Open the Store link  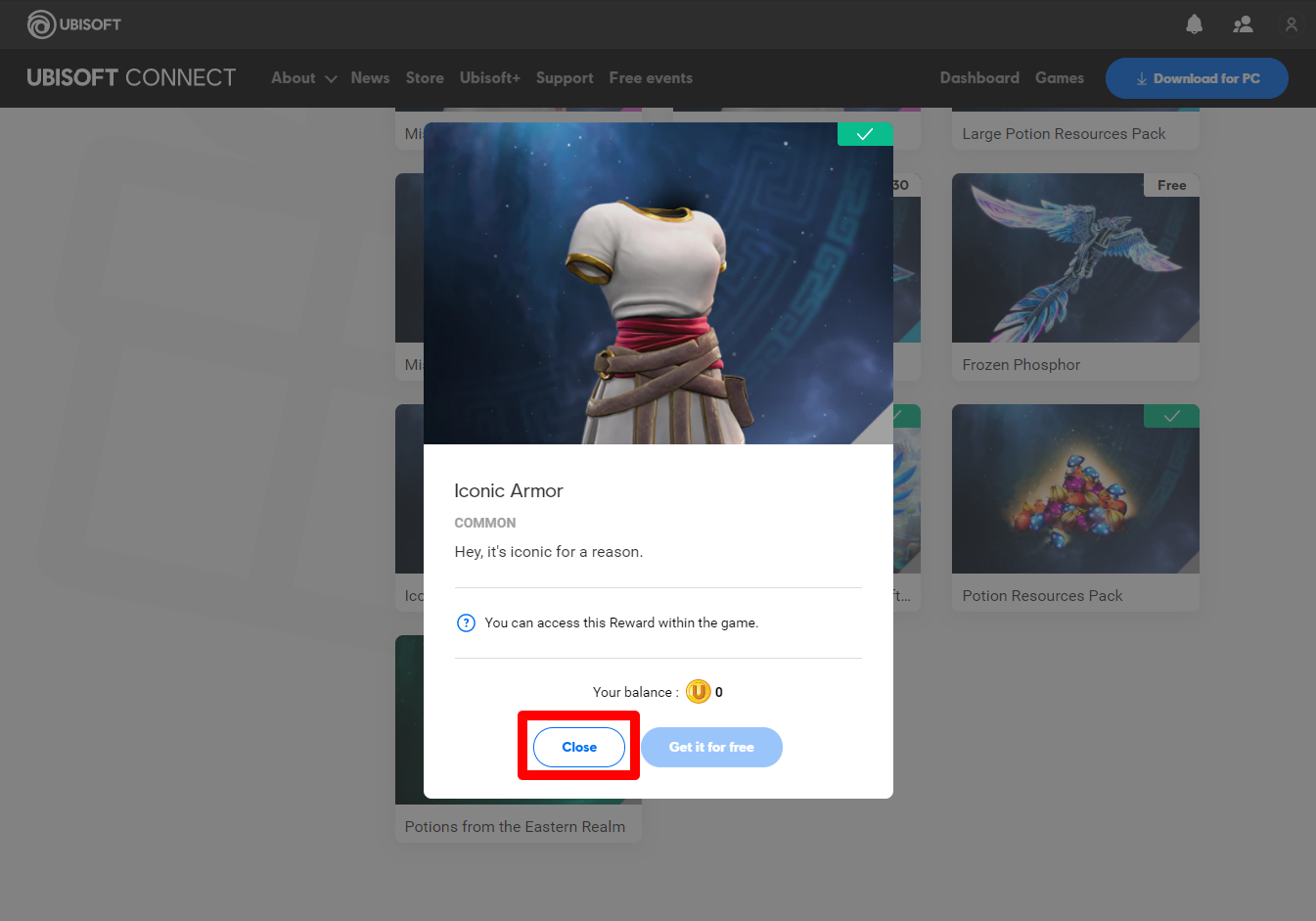pos(425,78)
